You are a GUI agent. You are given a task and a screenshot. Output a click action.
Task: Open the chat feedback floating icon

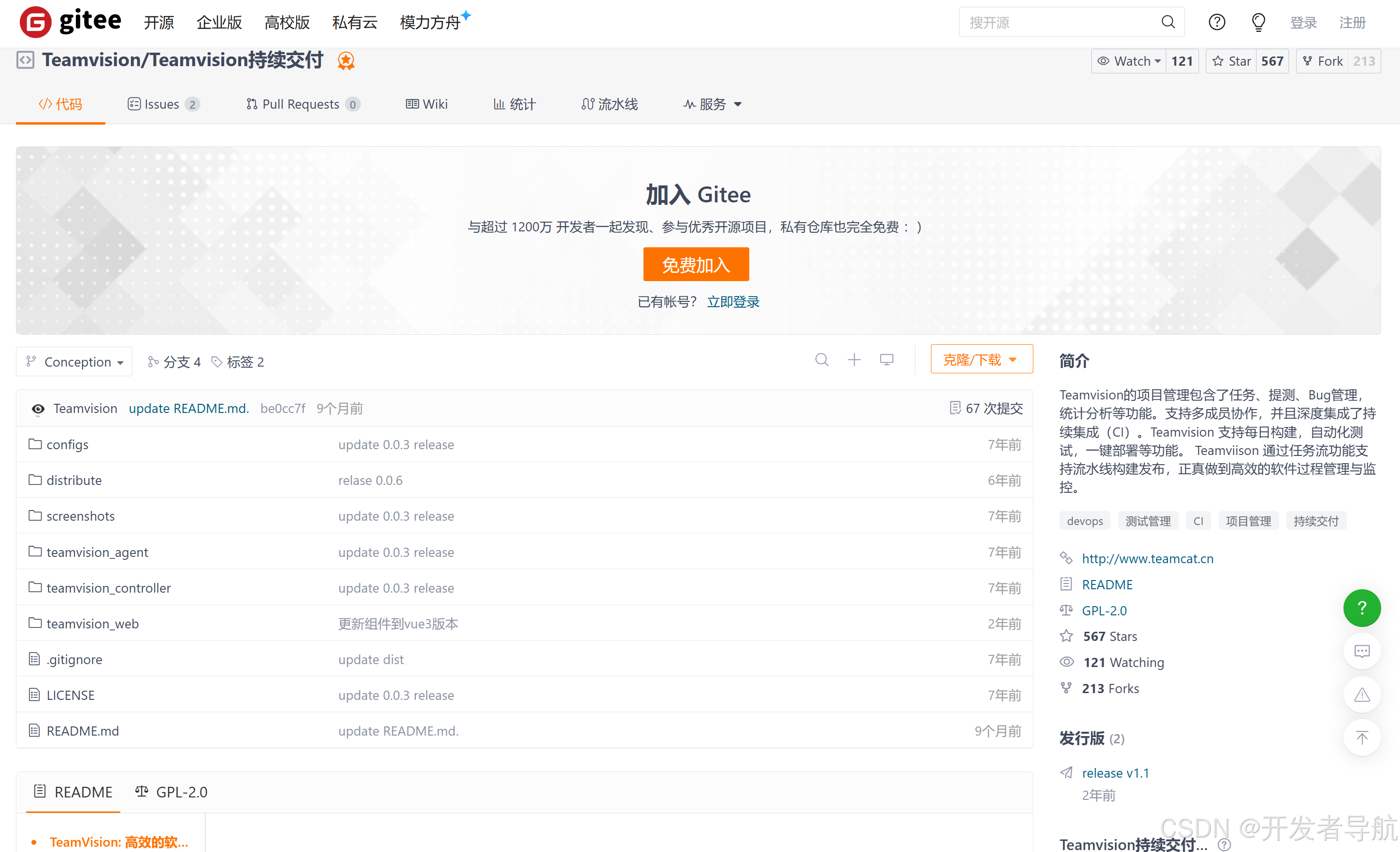(1361, 651)
